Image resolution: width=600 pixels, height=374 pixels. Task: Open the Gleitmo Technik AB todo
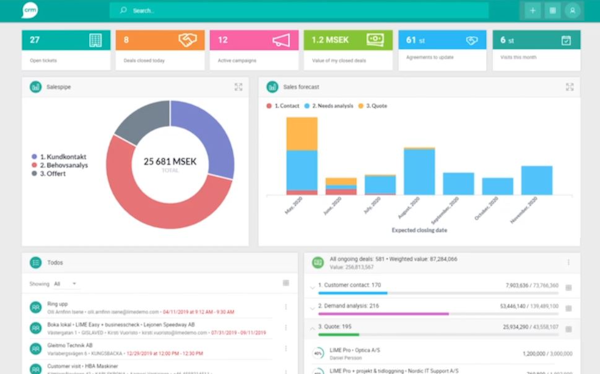click(x=151, y=349)
